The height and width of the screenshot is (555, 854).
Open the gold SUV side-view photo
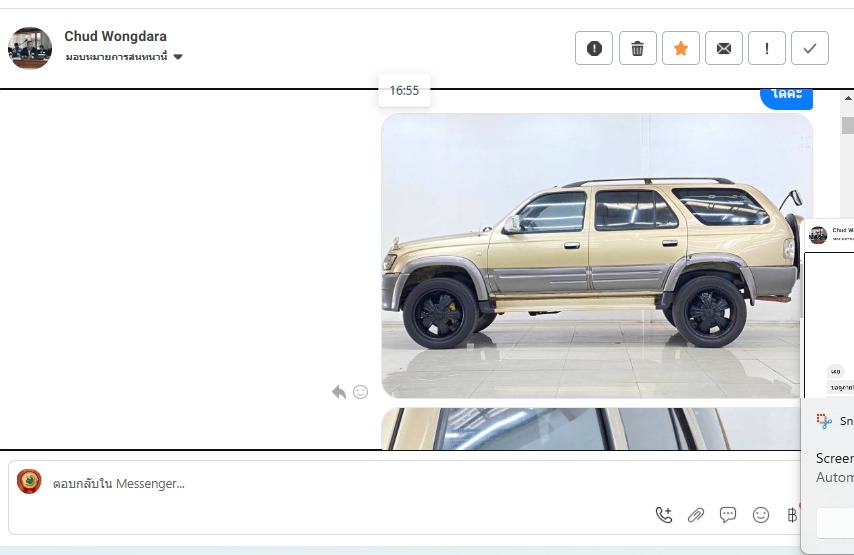(x=597, y=255)
